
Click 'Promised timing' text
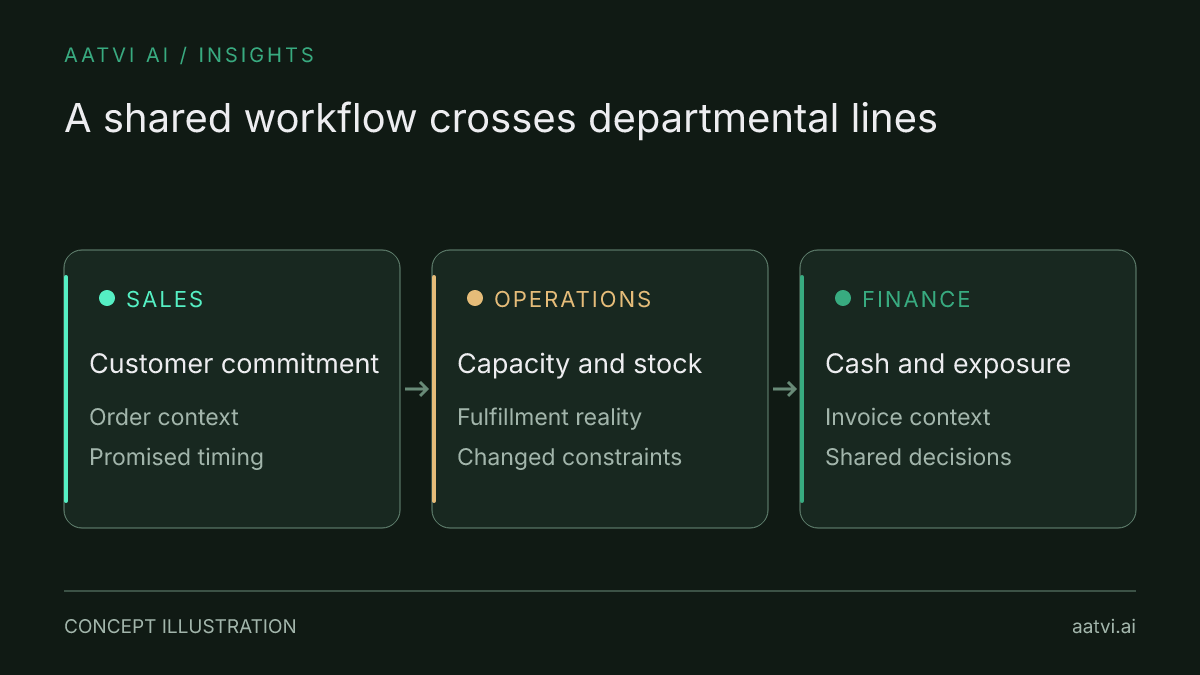[177, 458]
